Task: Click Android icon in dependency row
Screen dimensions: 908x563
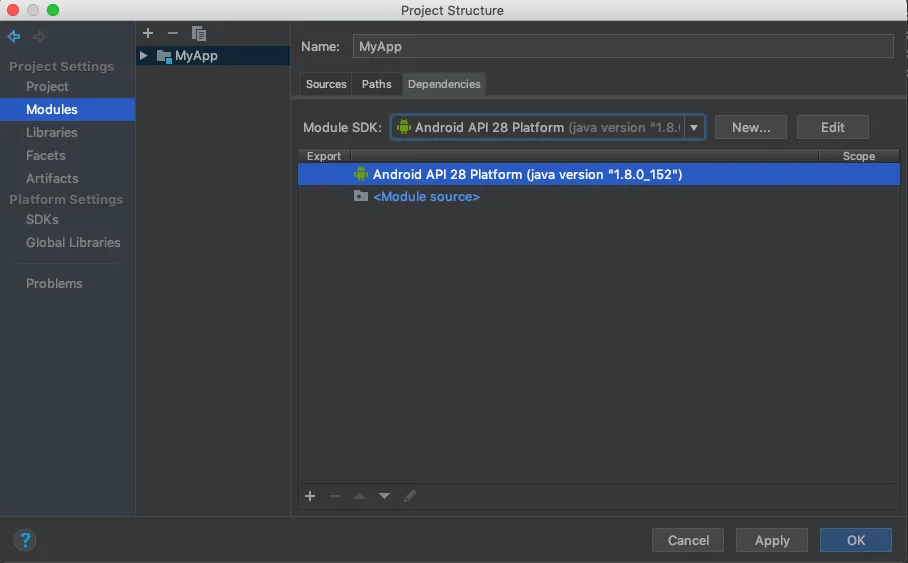Action: click(361, 174)
